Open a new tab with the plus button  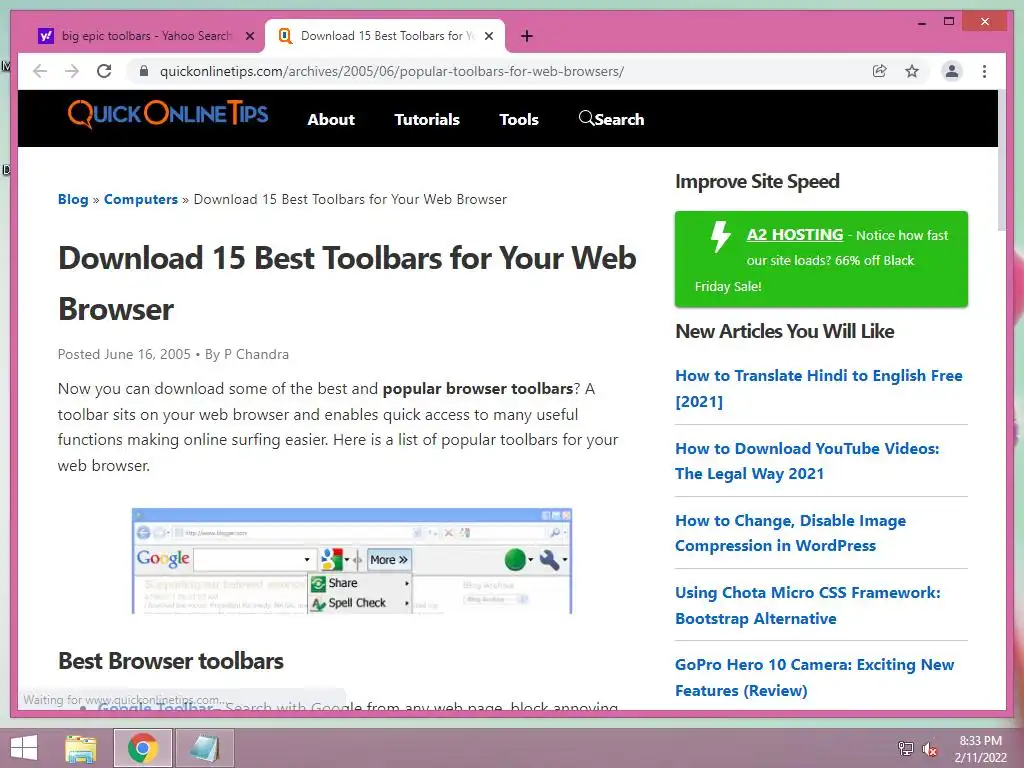[527, 36]
